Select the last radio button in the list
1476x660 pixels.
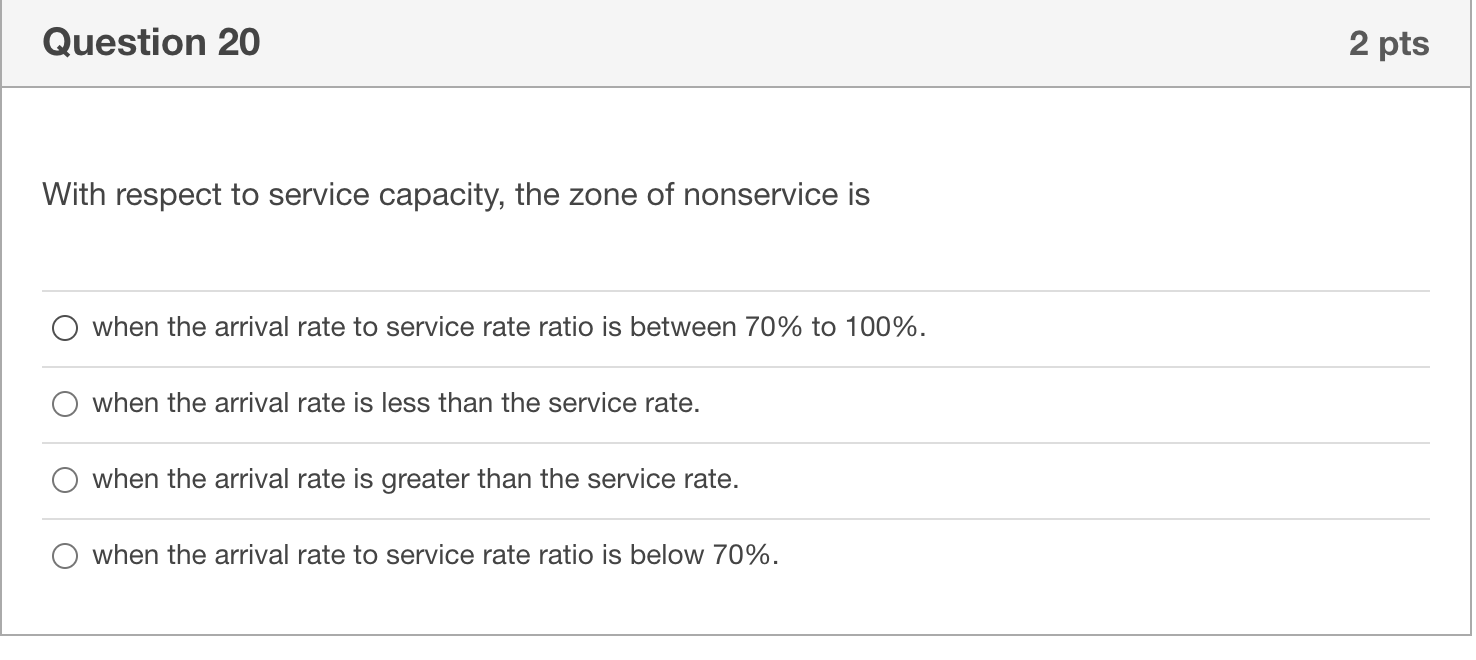click(x=65, y=555)
